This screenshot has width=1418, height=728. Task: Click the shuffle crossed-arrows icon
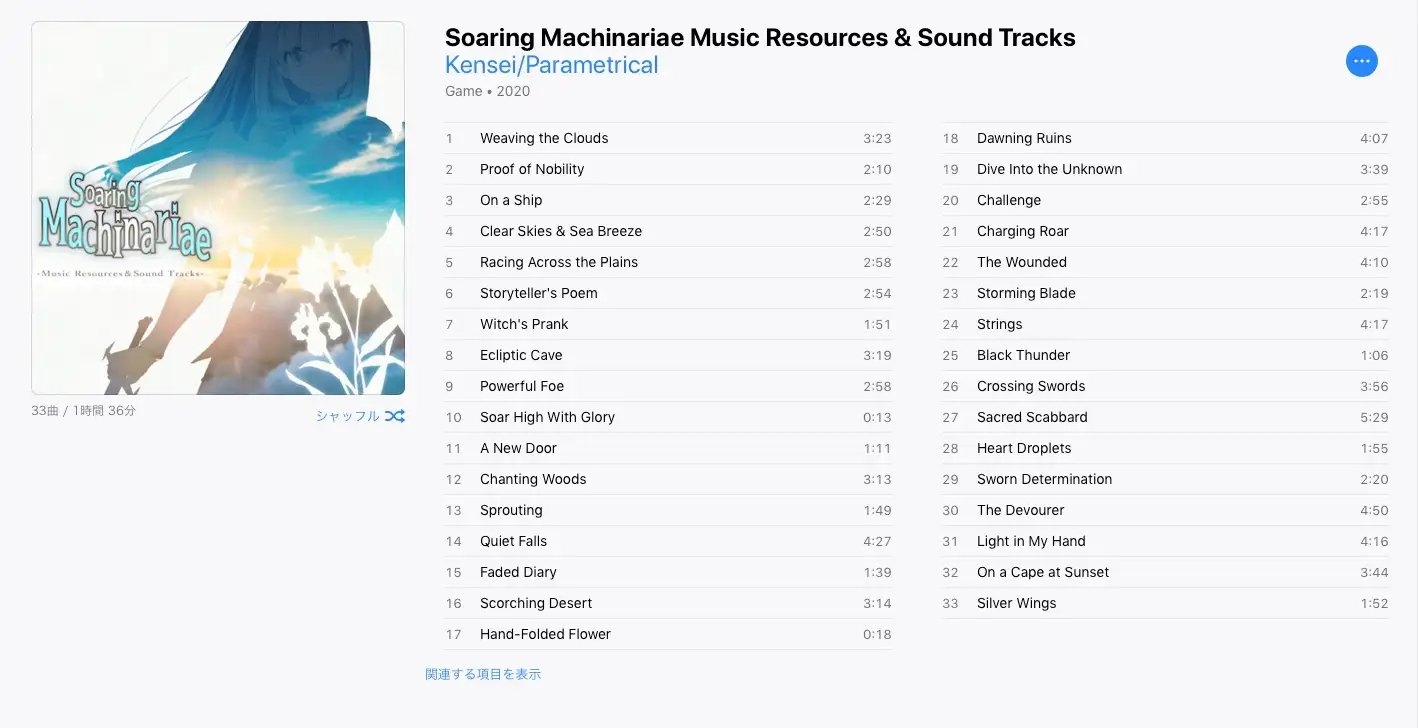395,416
